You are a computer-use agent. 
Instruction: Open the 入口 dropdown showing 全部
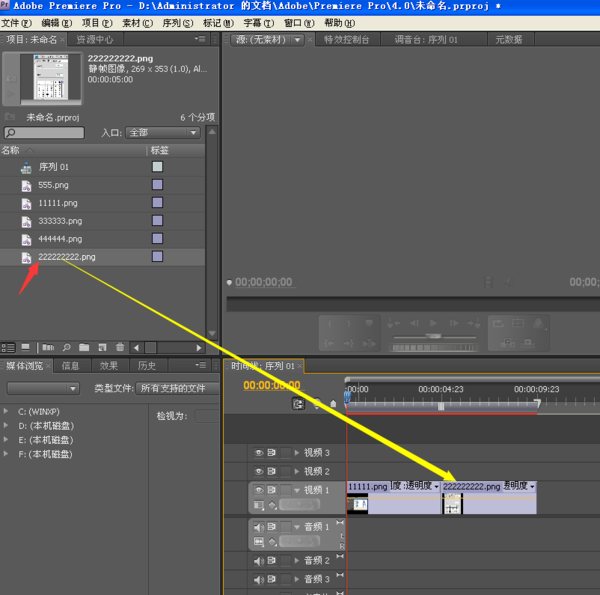[x=162, y=132]
